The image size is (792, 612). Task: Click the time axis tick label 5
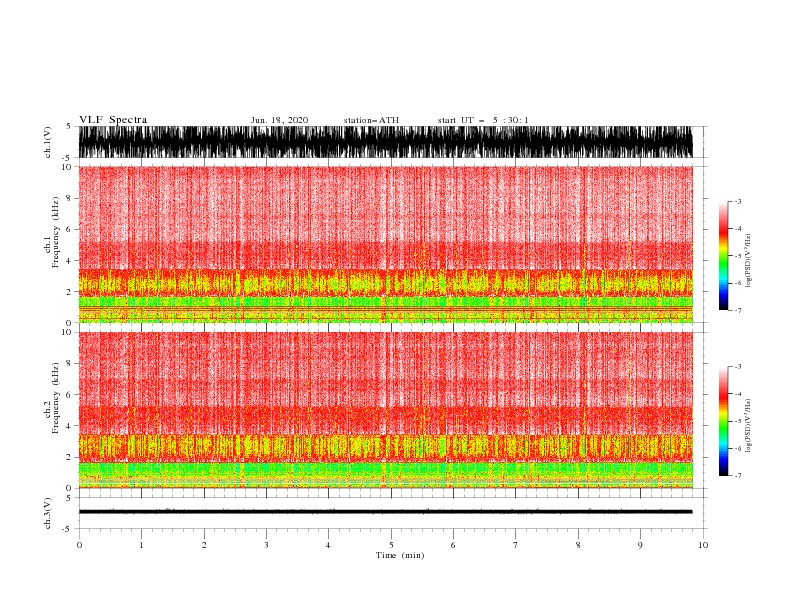tap(391, 545)
